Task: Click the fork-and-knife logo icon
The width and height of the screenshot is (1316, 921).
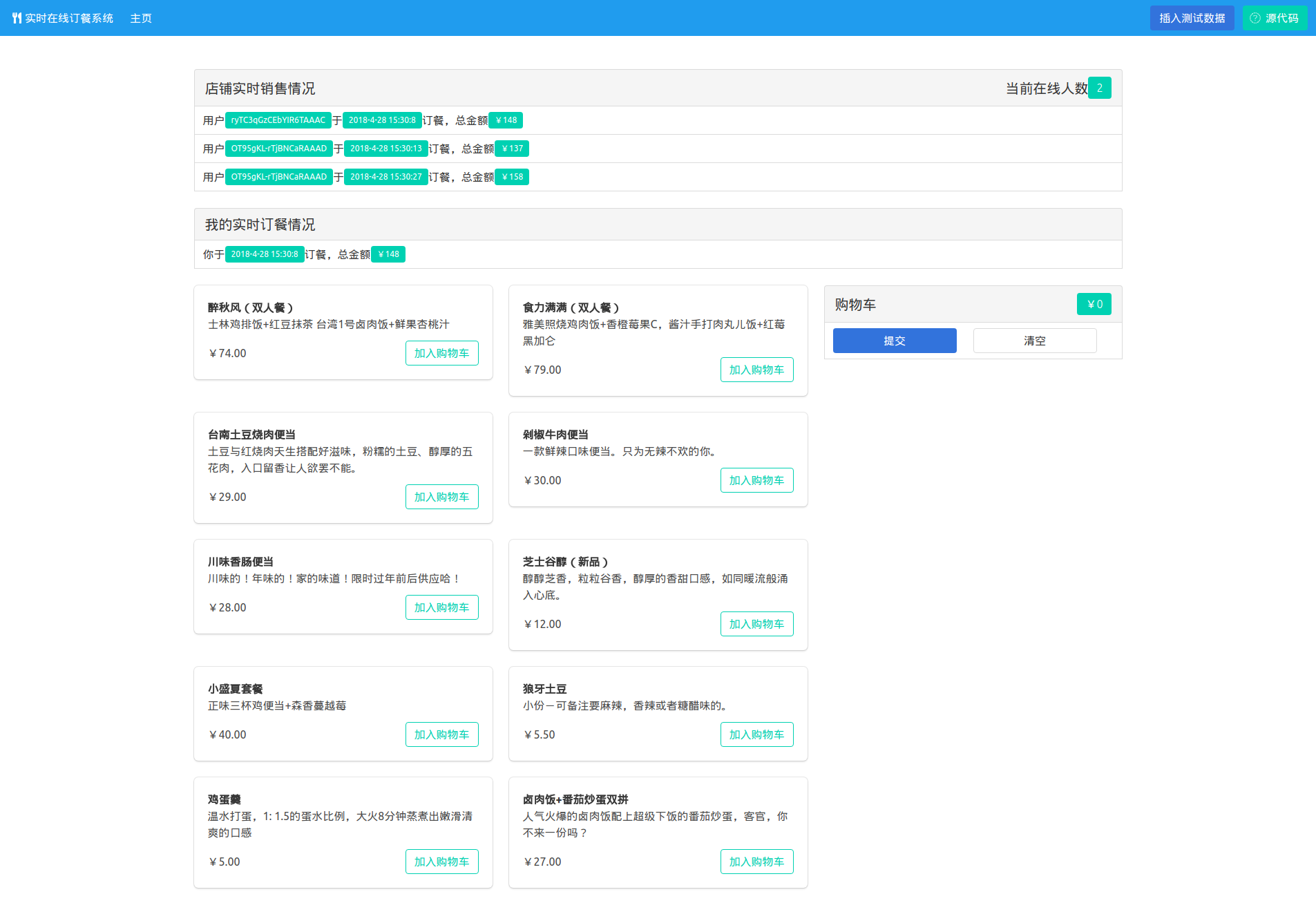Action: 17,18
